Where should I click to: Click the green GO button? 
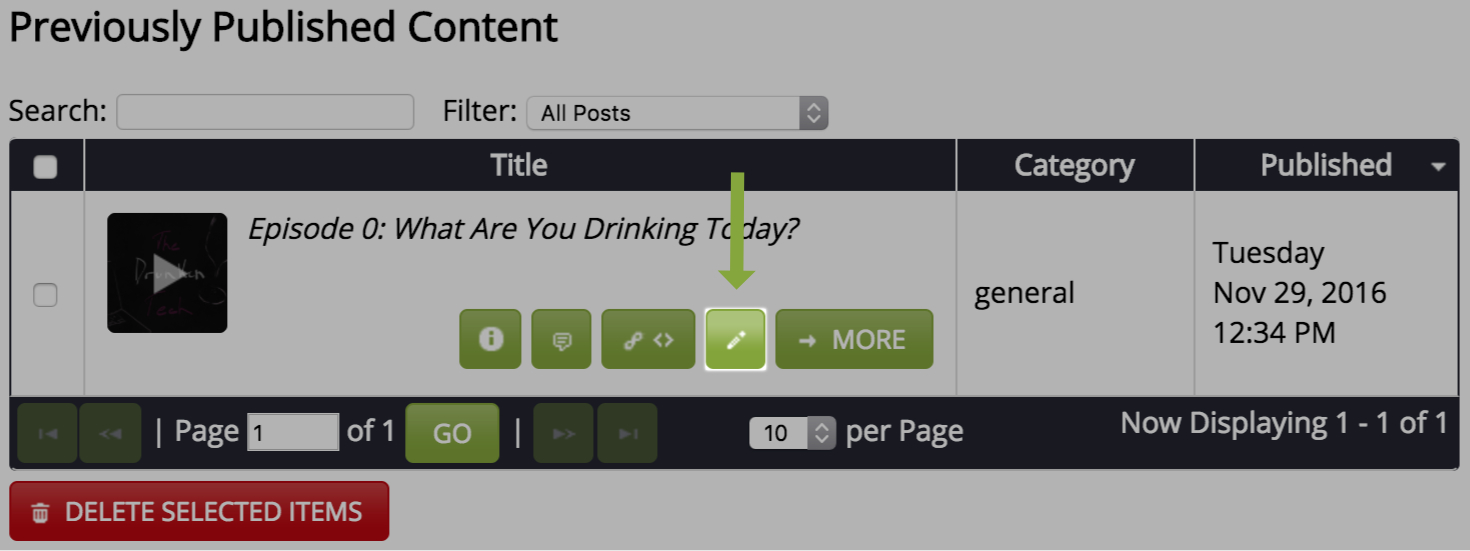(x=452, y=433)
